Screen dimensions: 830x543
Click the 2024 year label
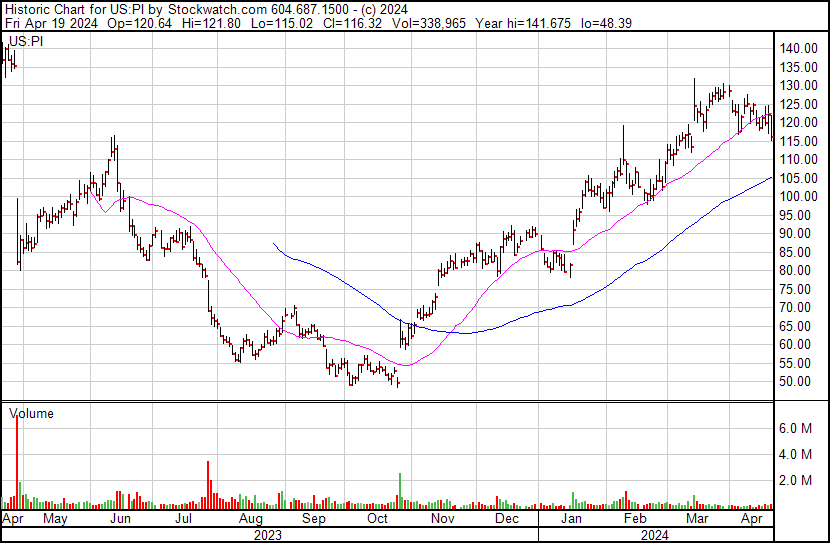655,534
